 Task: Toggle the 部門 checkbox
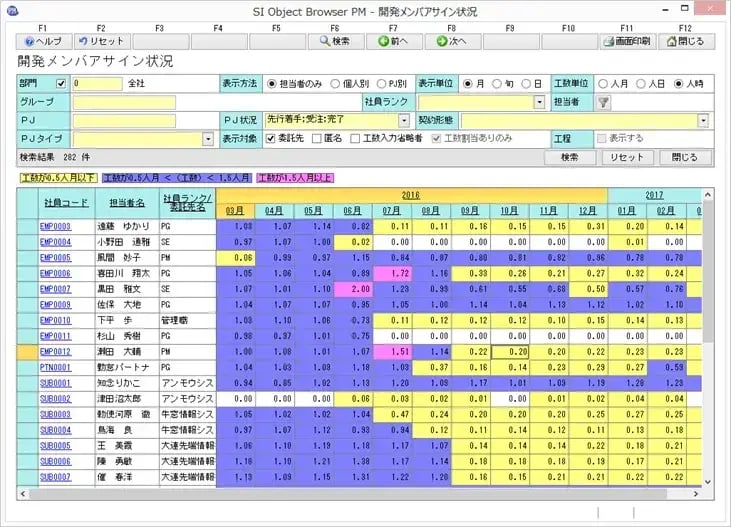coord(62,84)
